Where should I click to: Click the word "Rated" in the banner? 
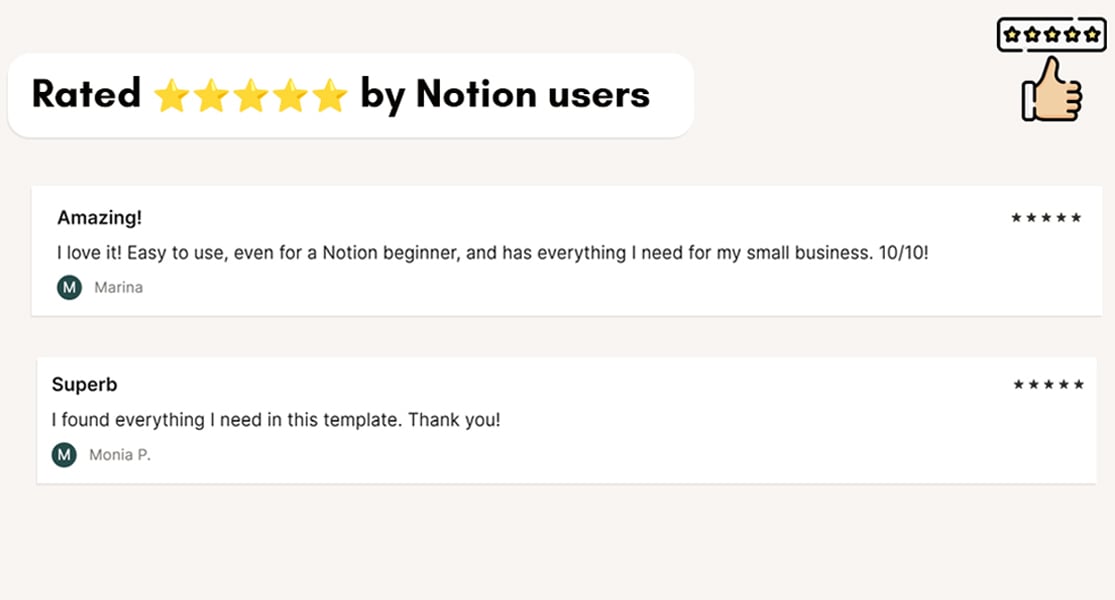tap(86, 95)
